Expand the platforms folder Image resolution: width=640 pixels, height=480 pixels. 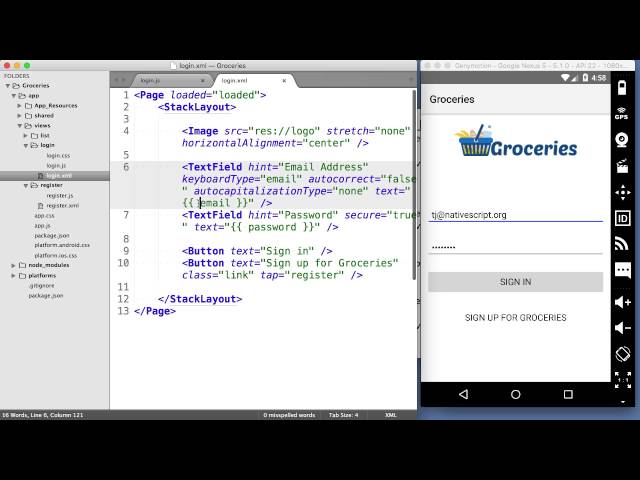tap(13, 276)
